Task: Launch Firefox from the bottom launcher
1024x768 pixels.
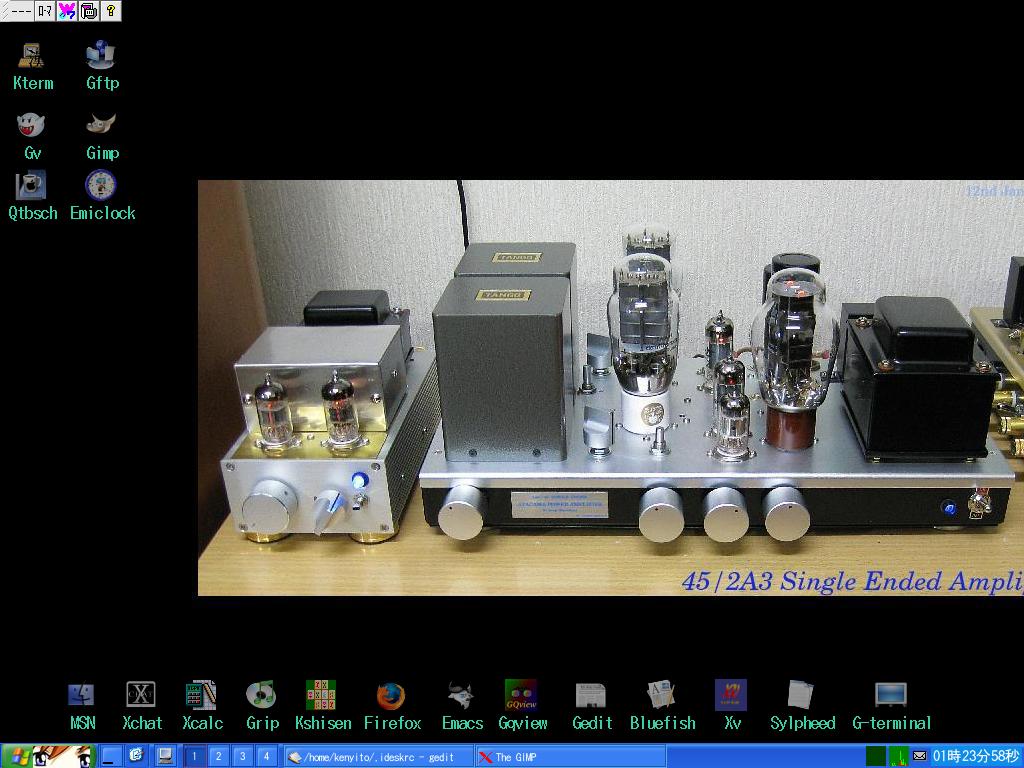Action: (x=391, y=696)
